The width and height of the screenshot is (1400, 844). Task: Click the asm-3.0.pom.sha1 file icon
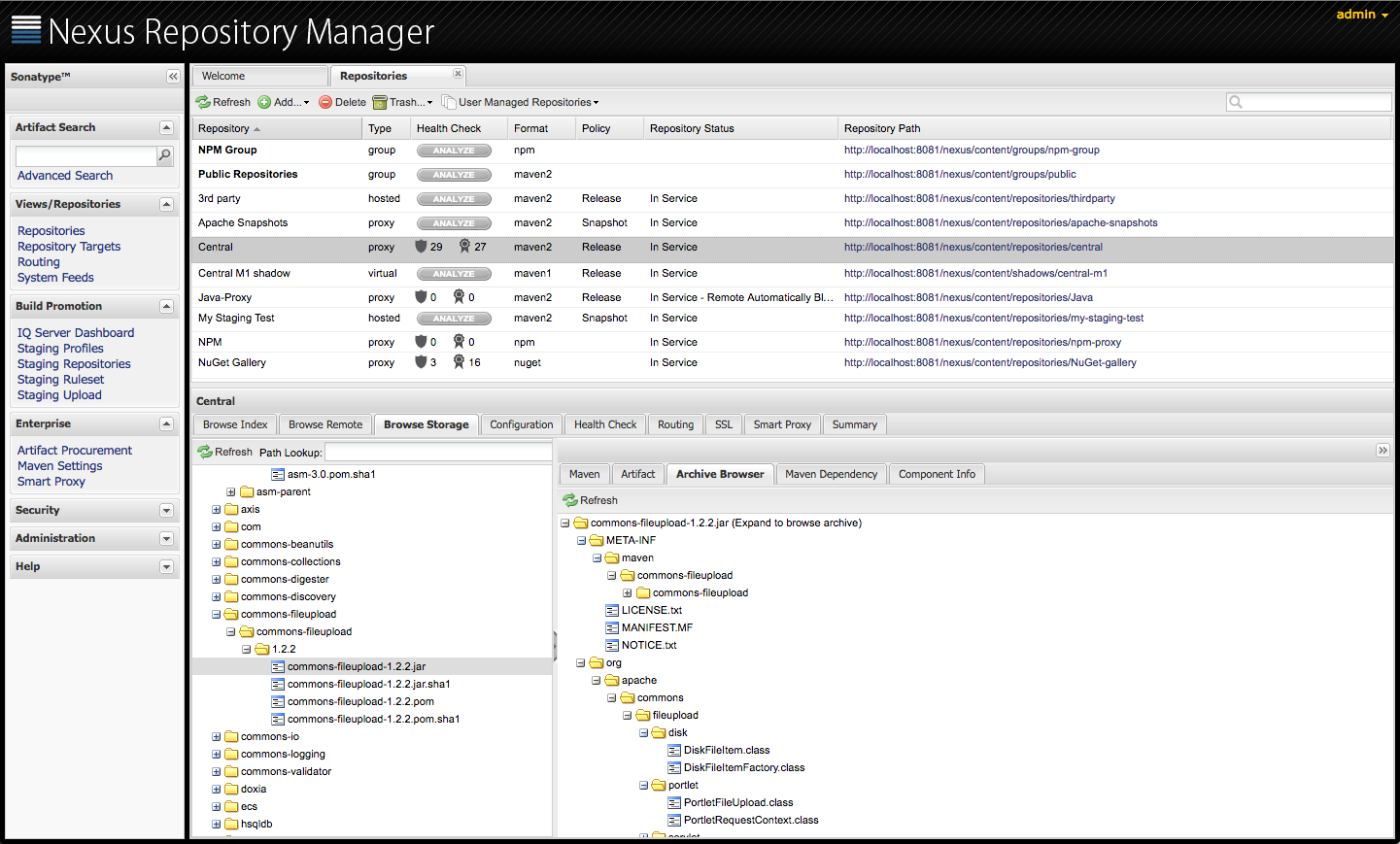pyautogui.click(x=278, y=474)
